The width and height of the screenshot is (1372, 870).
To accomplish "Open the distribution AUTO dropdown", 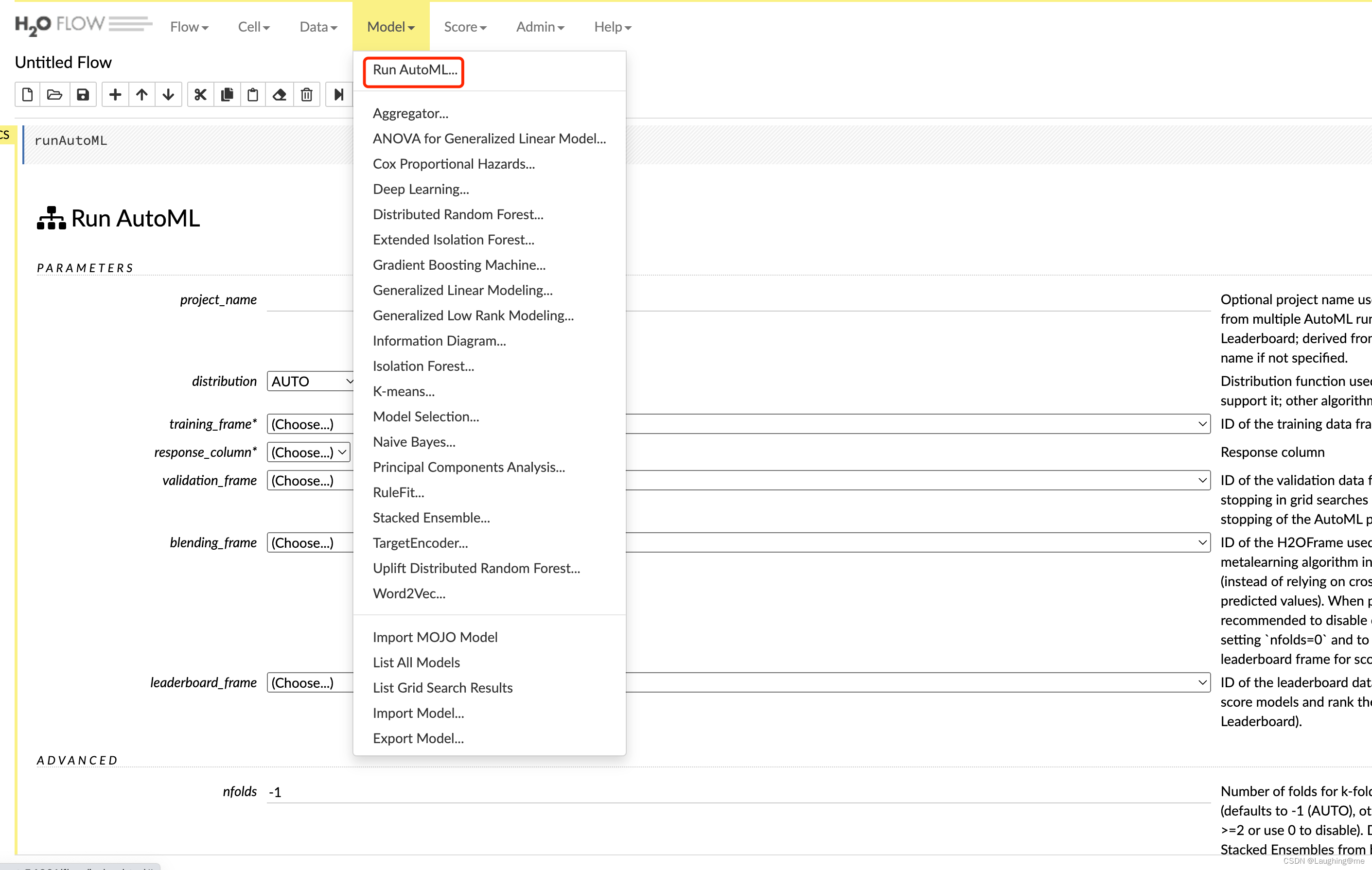I will 311,381.
